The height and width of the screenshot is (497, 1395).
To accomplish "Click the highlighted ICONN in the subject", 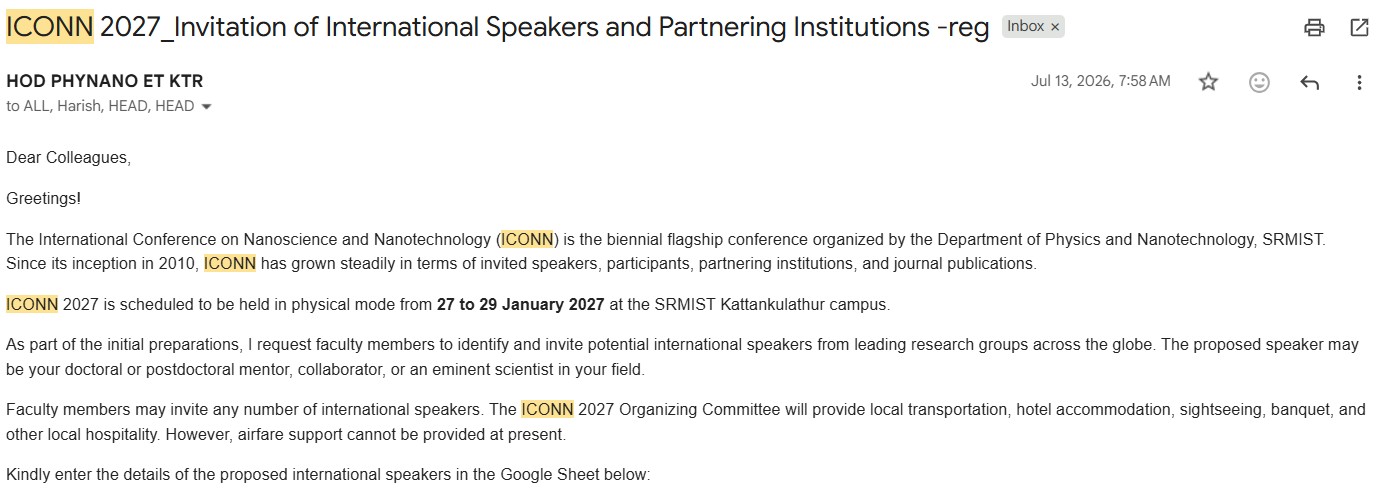I will (50, 27).
